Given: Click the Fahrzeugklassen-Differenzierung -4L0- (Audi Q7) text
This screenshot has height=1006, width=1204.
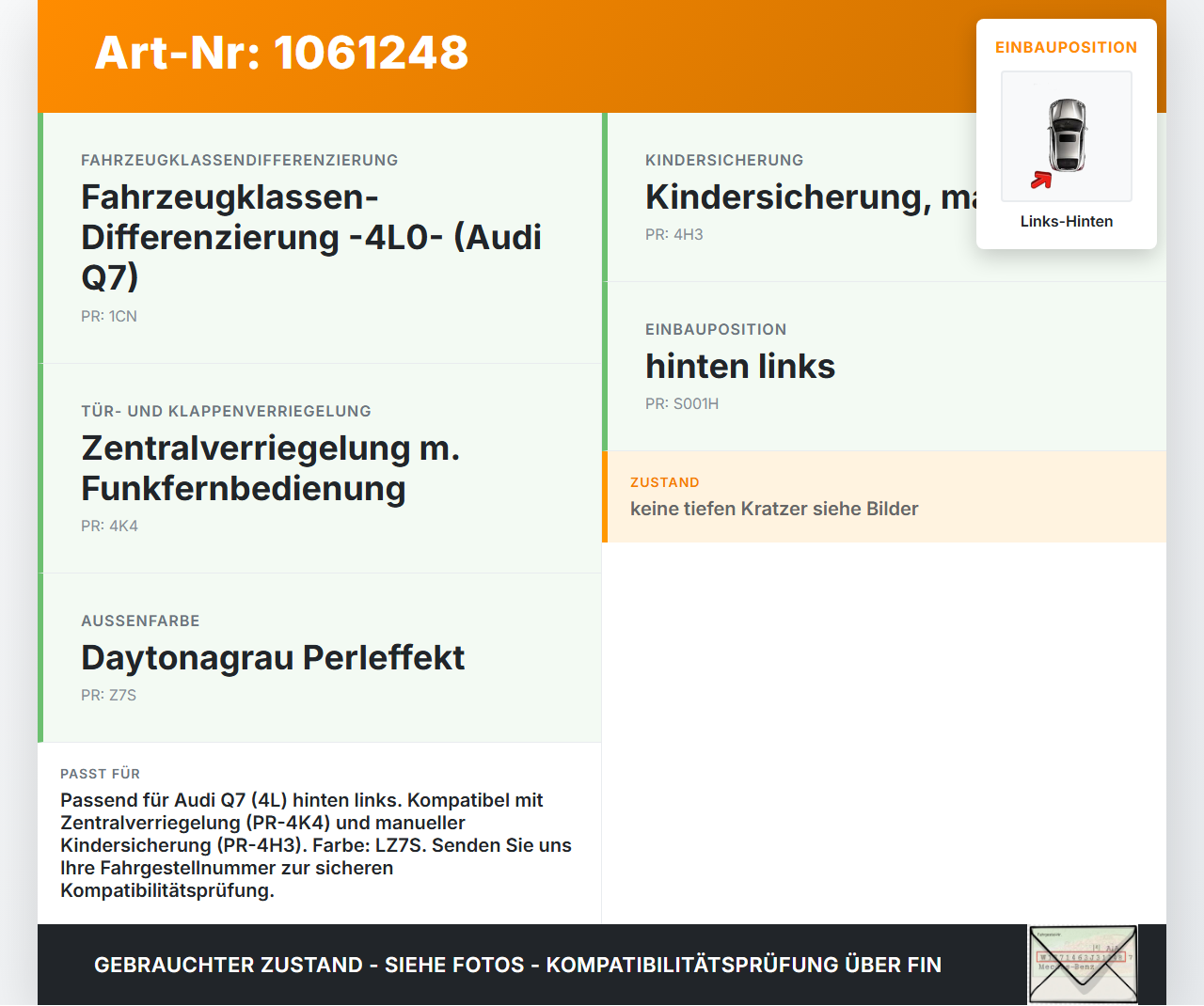Looking at the screenshot, I should 311,237.
